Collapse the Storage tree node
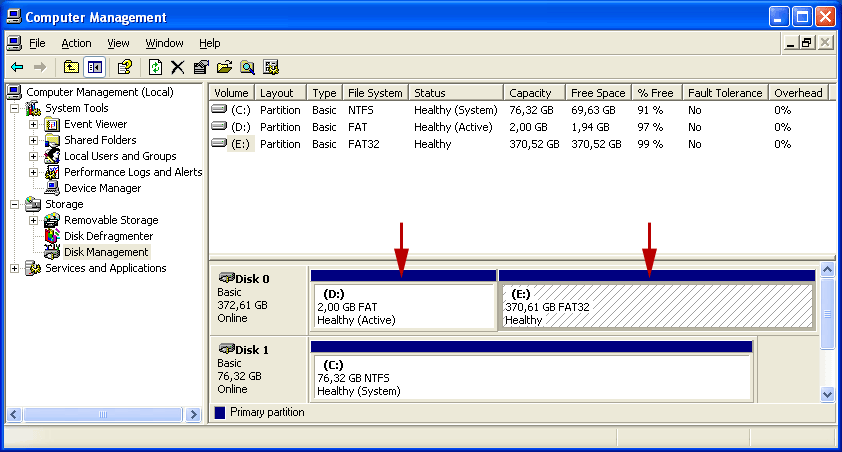 coord(14,204)
